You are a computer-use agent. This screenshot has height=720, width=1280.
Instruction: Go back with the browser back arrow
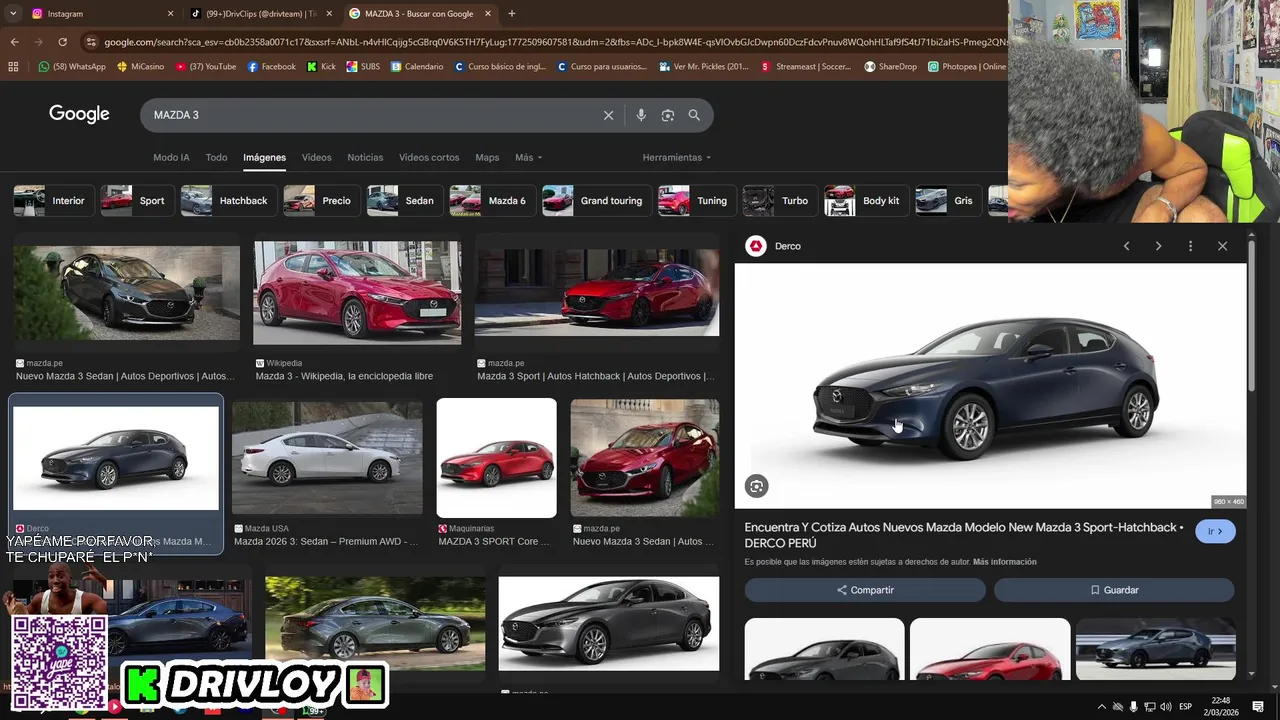point(15,42)
